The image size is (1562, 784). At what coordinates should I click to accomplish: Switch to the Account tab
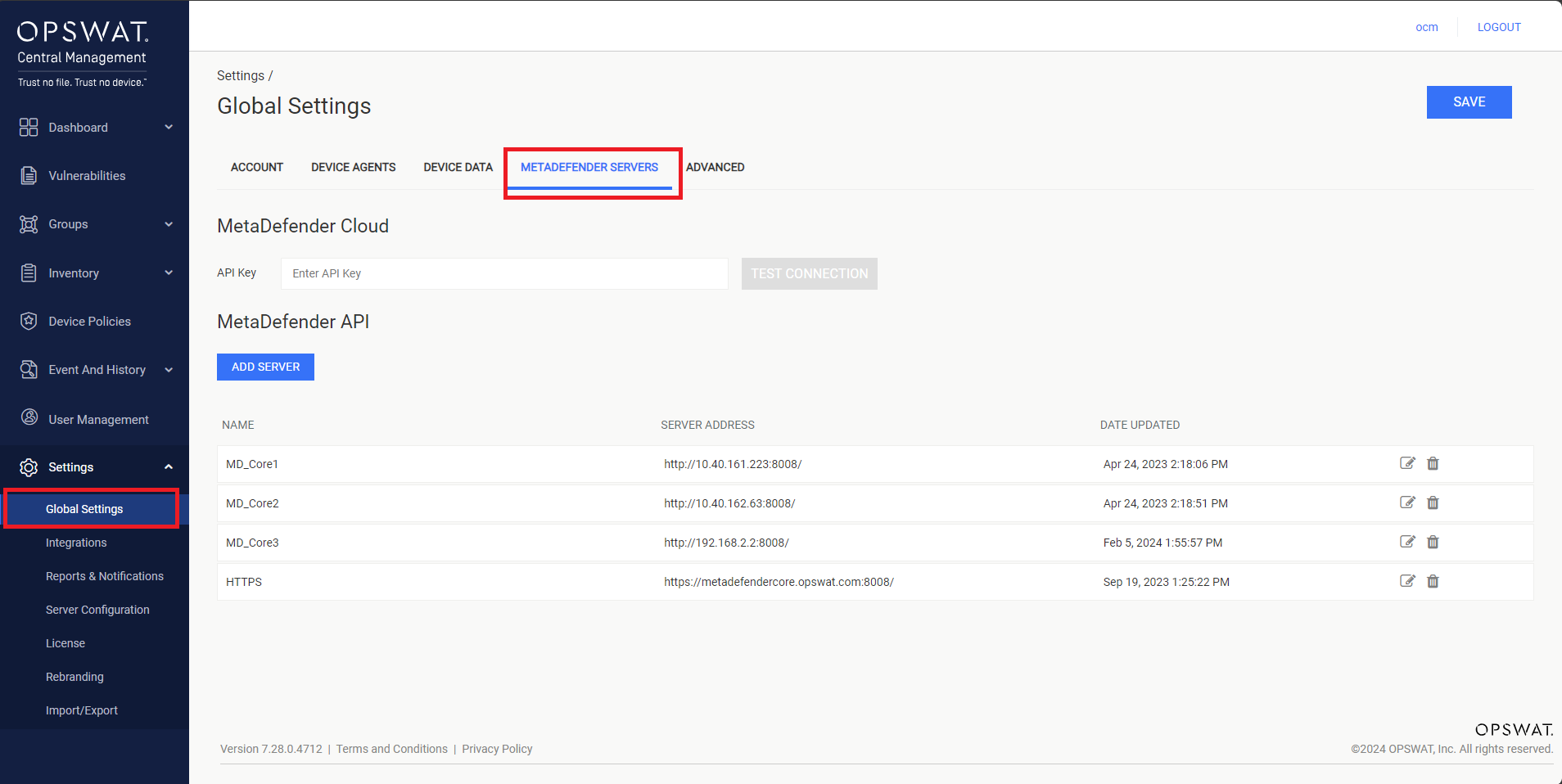pyautogui.click(x=257, y=167)
